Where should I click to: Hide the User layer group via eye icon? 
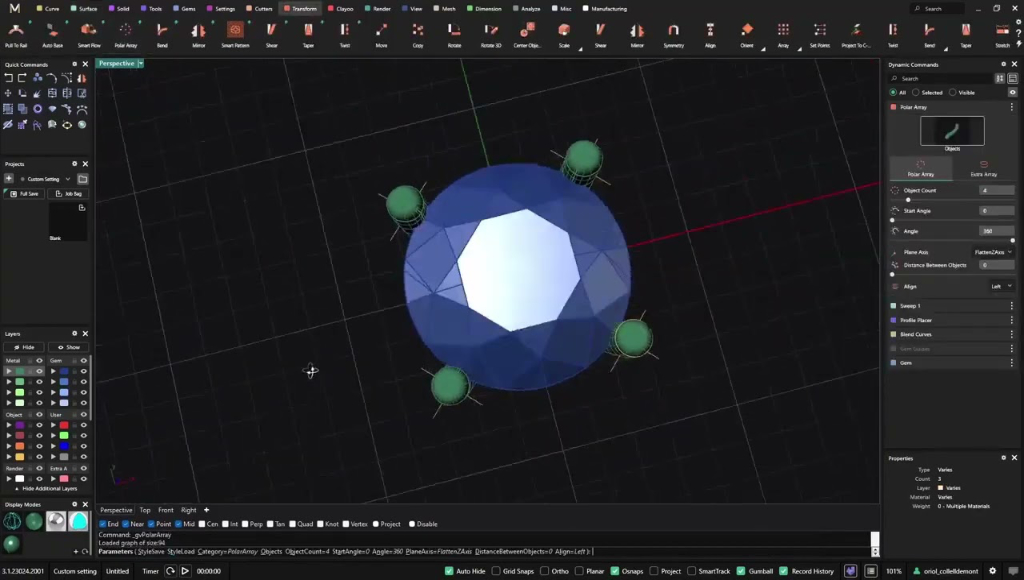coord(84,415)
